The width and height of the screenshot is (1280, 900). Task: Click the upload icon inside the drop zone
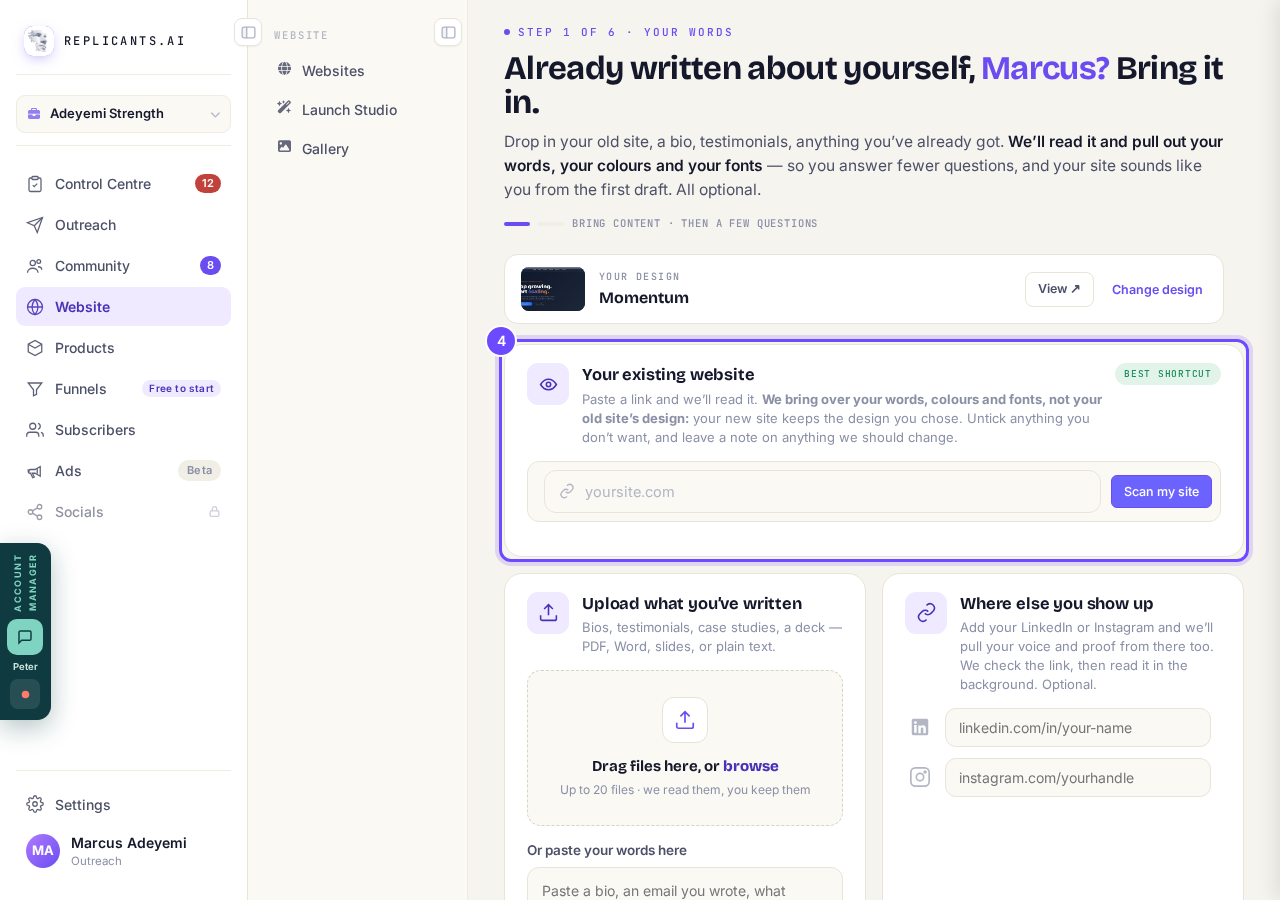(685, 720)
